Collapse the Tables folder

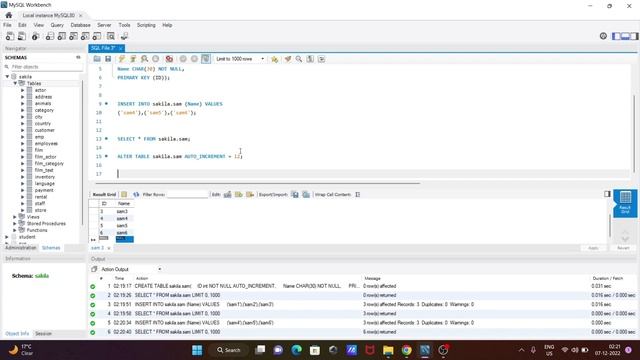(x=15, y=83)
